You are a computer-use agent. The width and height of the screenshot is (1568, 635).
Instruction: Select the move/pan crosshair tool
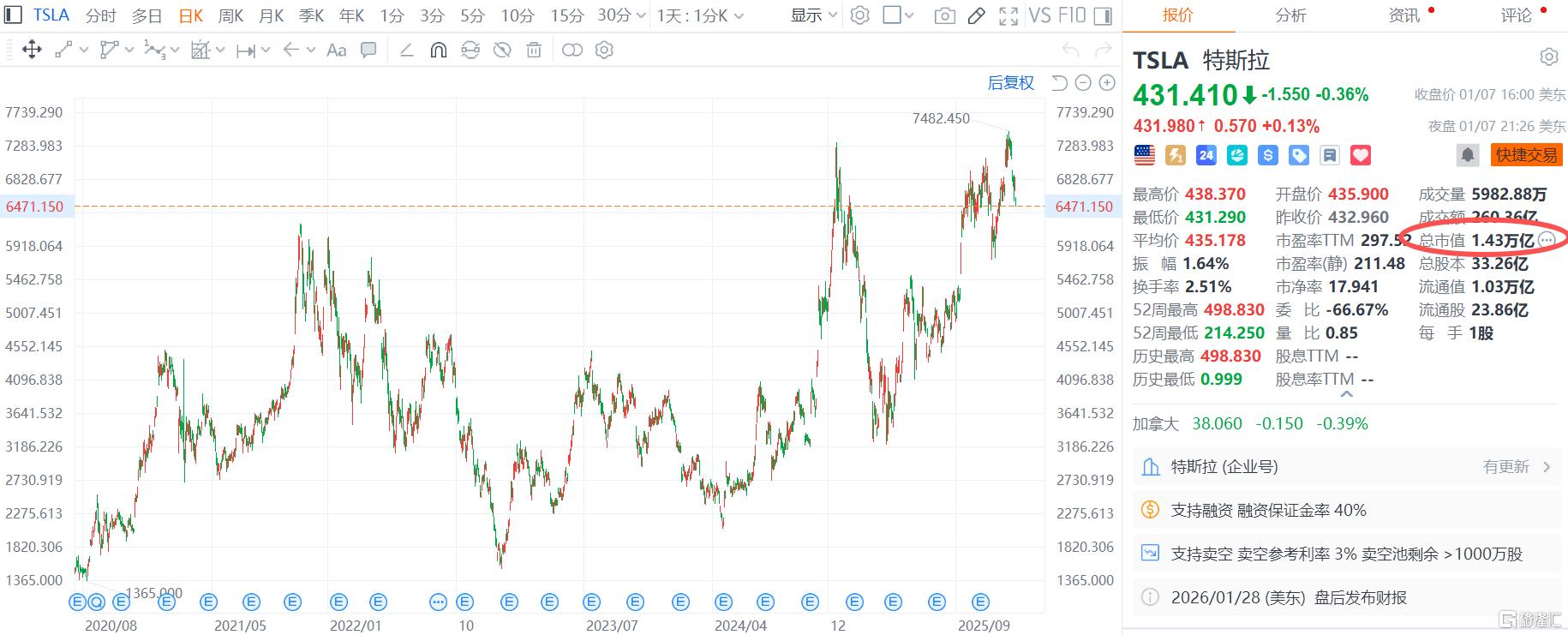point(32,50)
